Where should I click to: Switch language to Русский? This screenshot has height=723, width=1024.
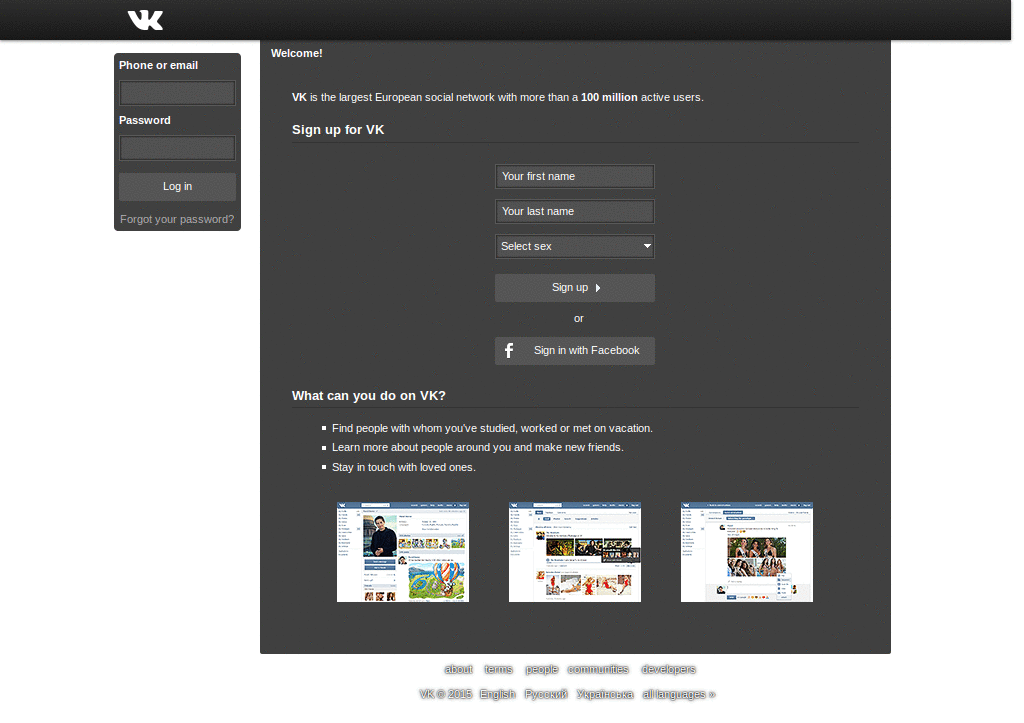click(x=545, y=694)
